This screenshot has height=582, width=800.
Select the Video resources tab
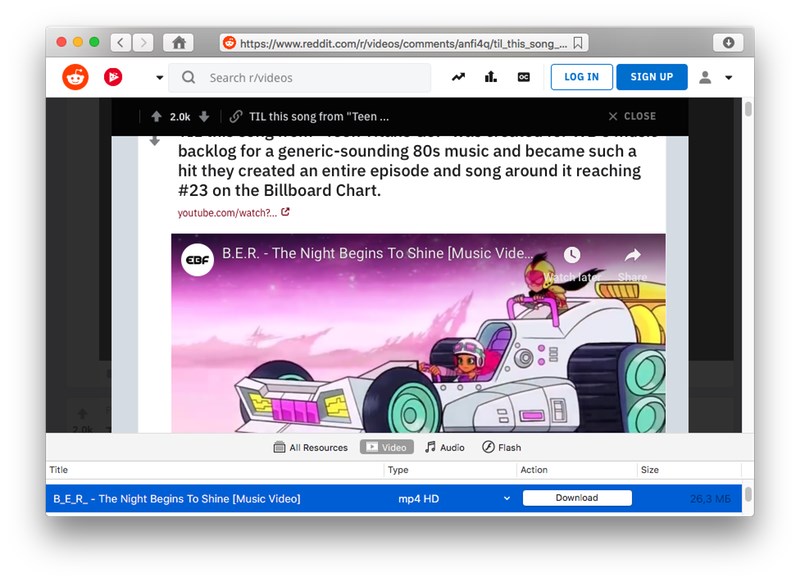coord(387,447)
